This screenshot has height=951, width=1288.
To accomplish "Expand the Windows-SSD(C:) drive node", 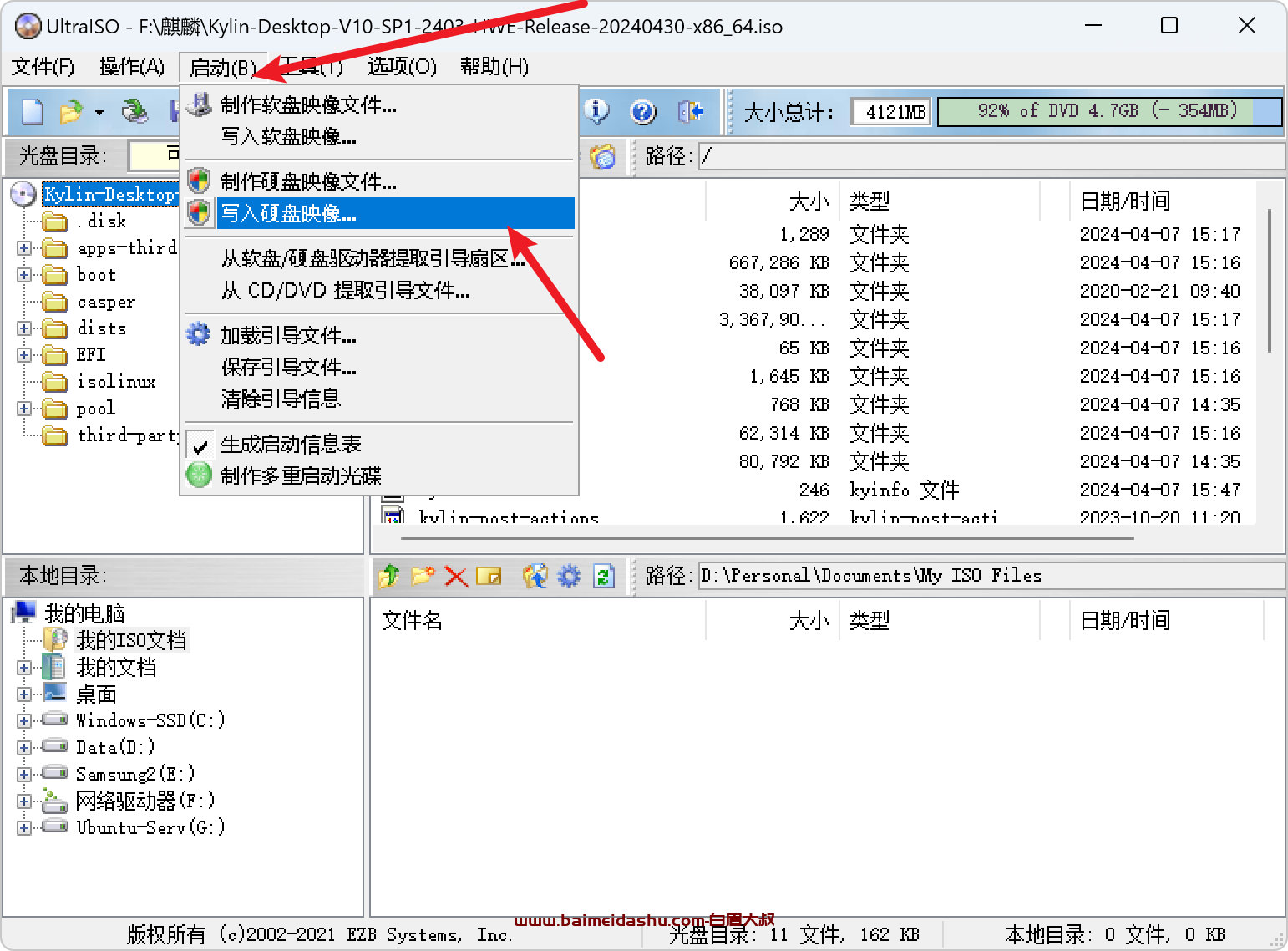I will 24,720.
